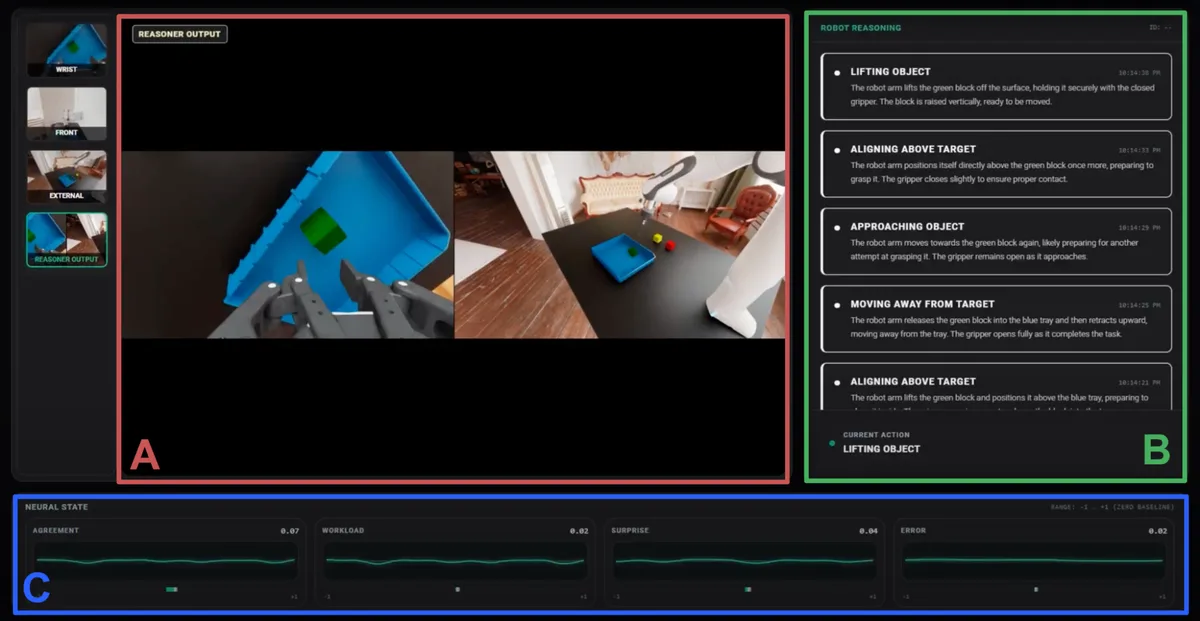Screen dimensions: 1200x621
Task: Click the WORKLOAD signal graph
Action: tap(455, 561)
